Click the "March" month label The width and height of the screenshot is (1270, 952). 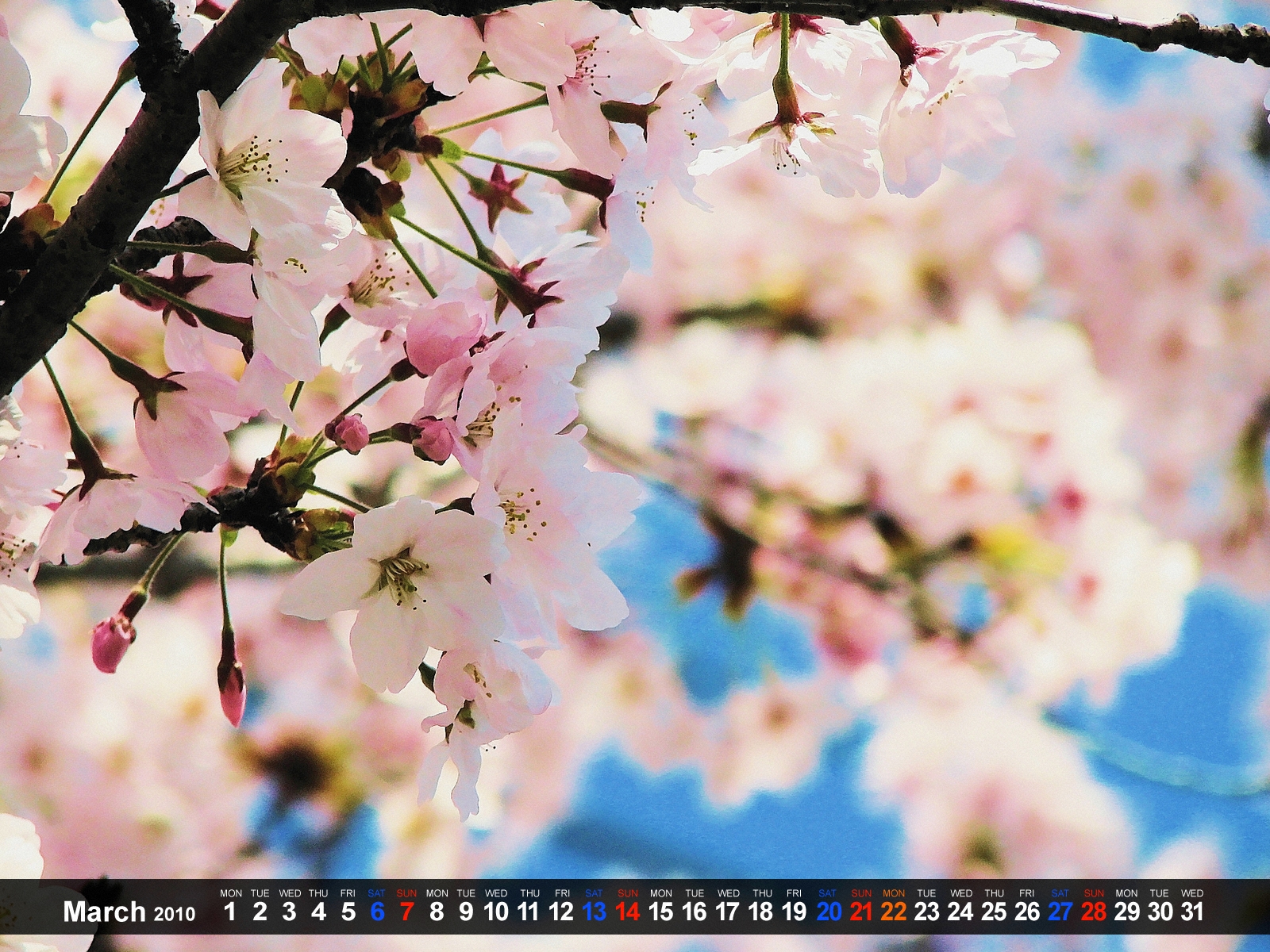click(x=104, y=912)
